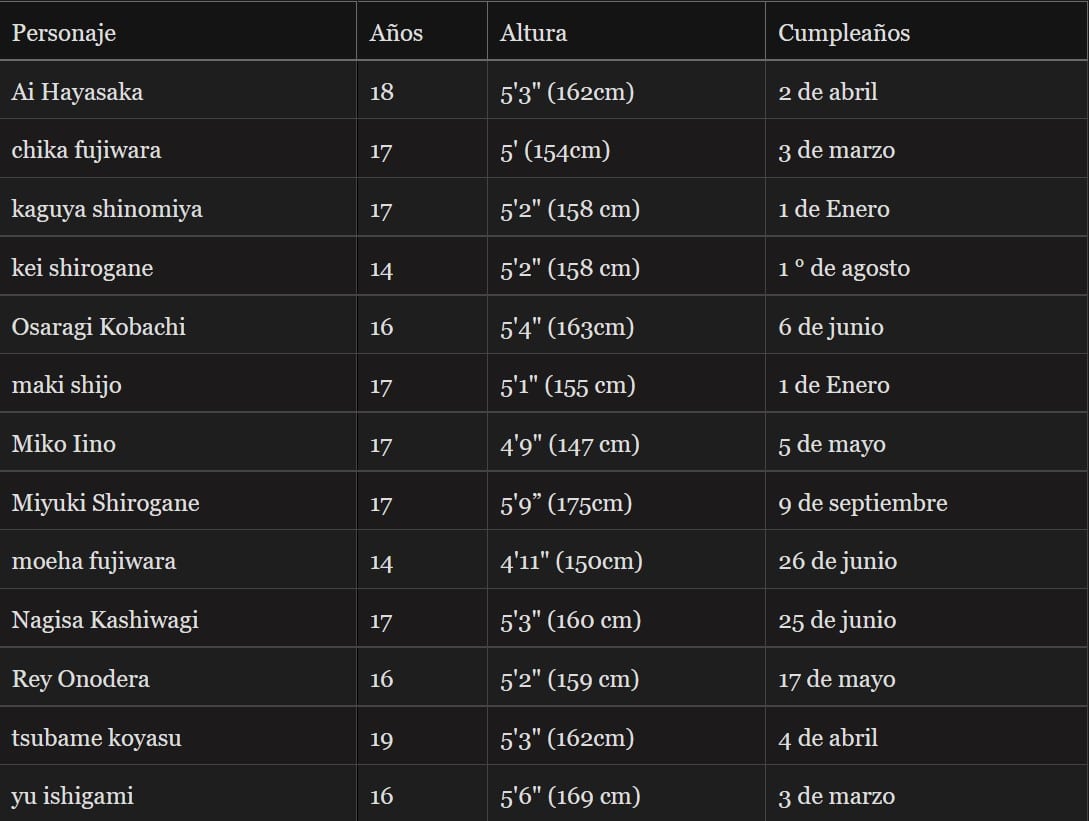This screenshot has width=1089, height=821.
Task: Click the Personaje column header
Action: point(64,33)
